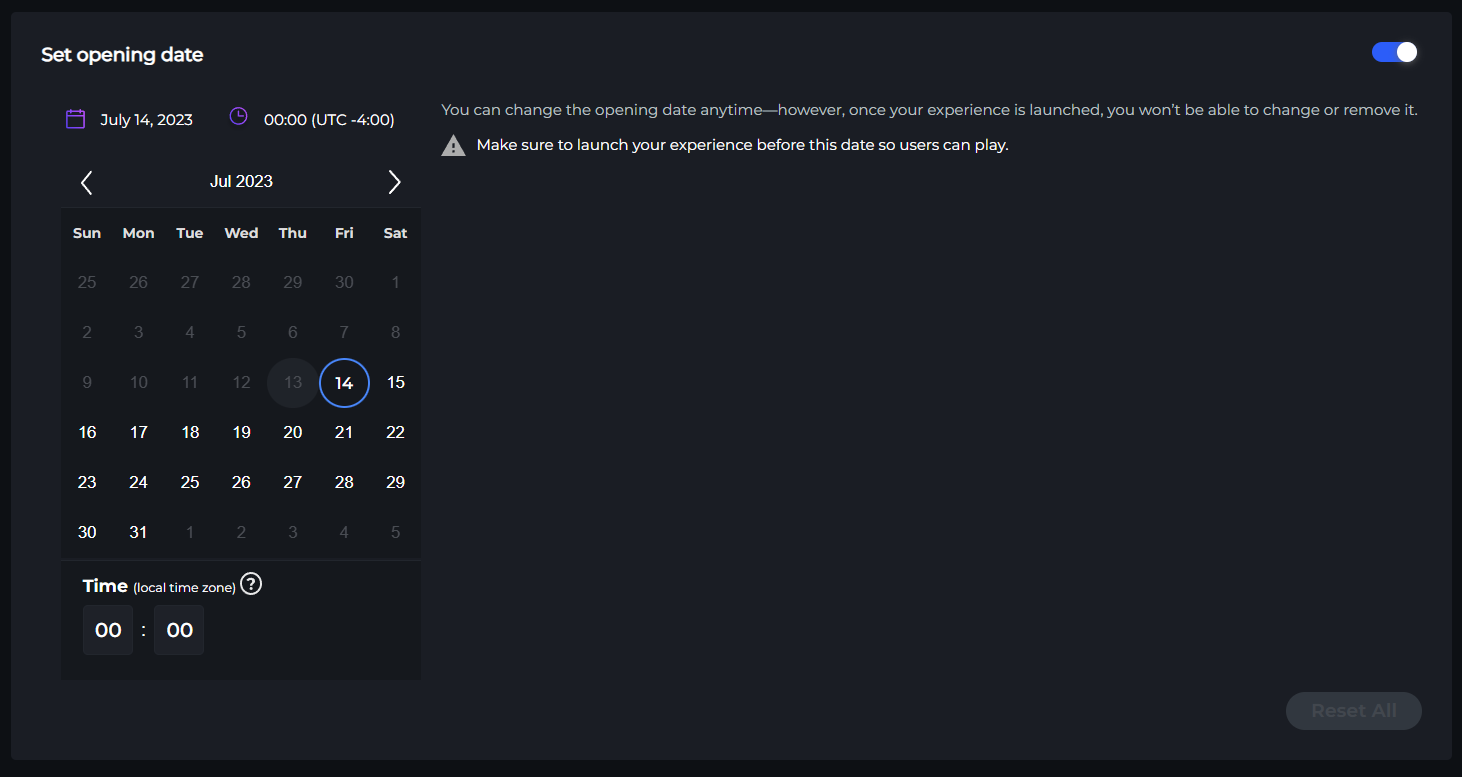The width and height of the screenshot is (1462, 777).
Task: Go to the previous month
Action: (x=87, y=182)
